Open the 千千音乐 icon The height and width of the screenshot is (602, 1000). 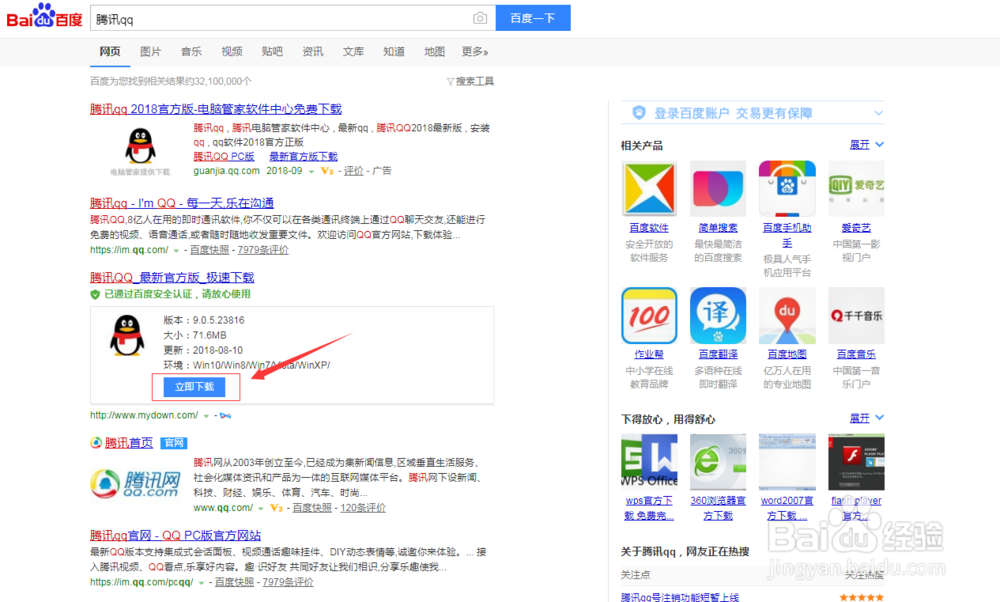coord(856,315)
